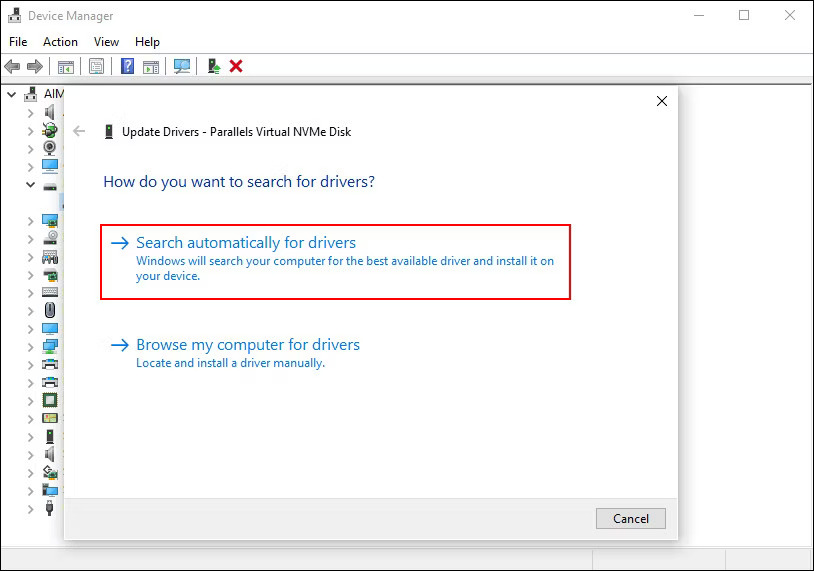Expand the keyboard category in the tree

coord(31,292)
